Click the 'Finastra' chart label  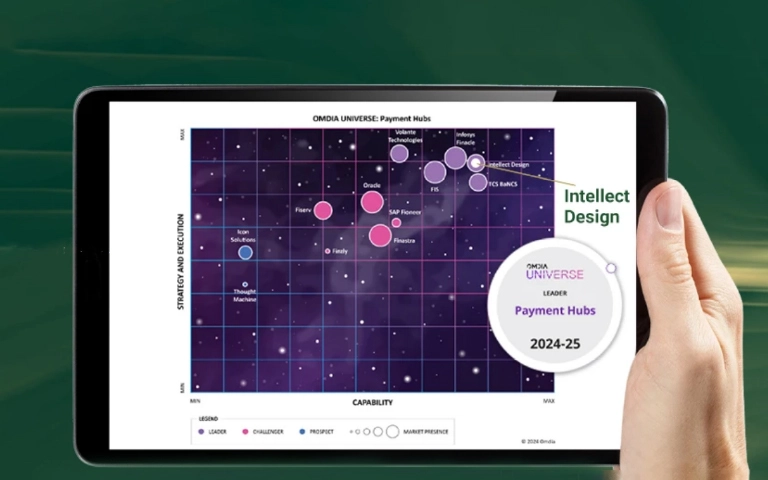404,240
